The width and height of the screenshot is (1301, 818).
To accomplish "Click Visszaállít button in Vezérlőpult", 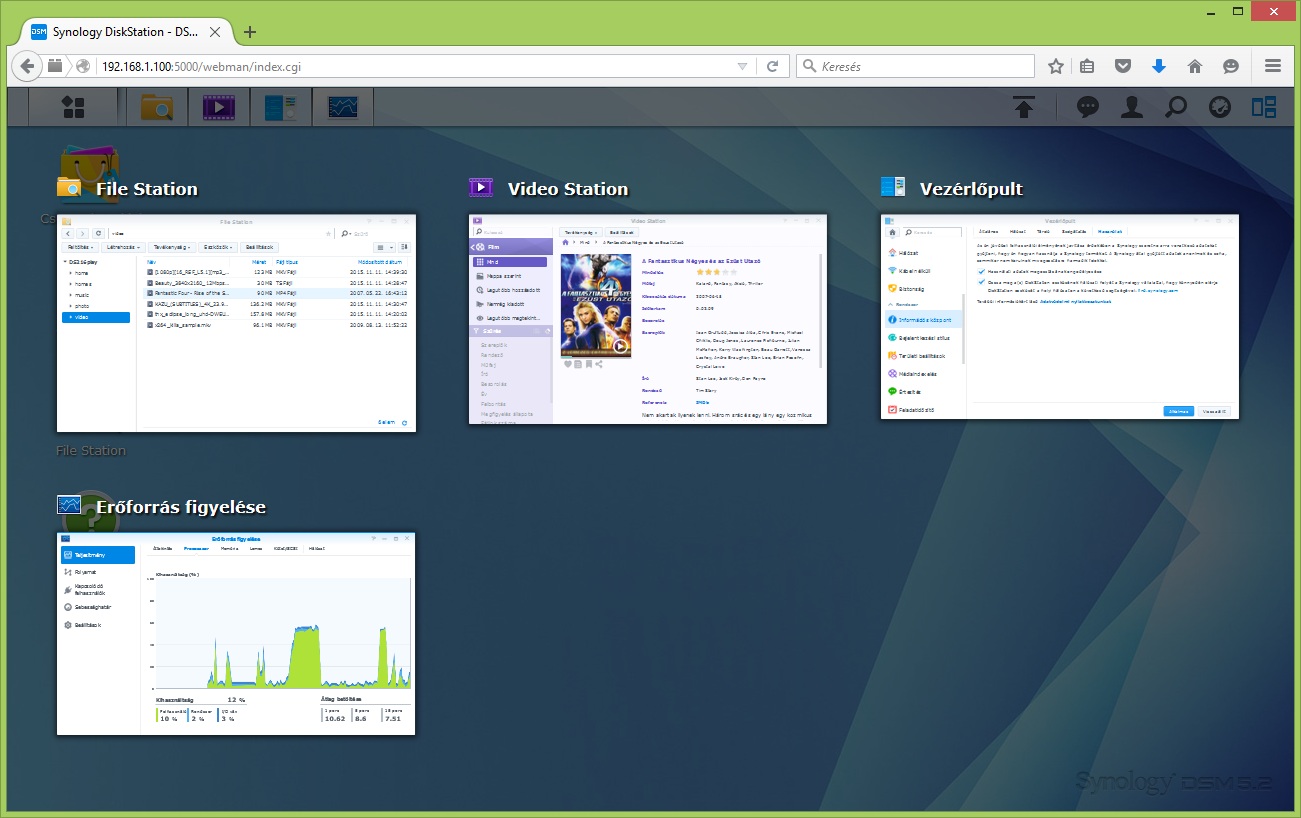I will click(x=1214, y=410).
